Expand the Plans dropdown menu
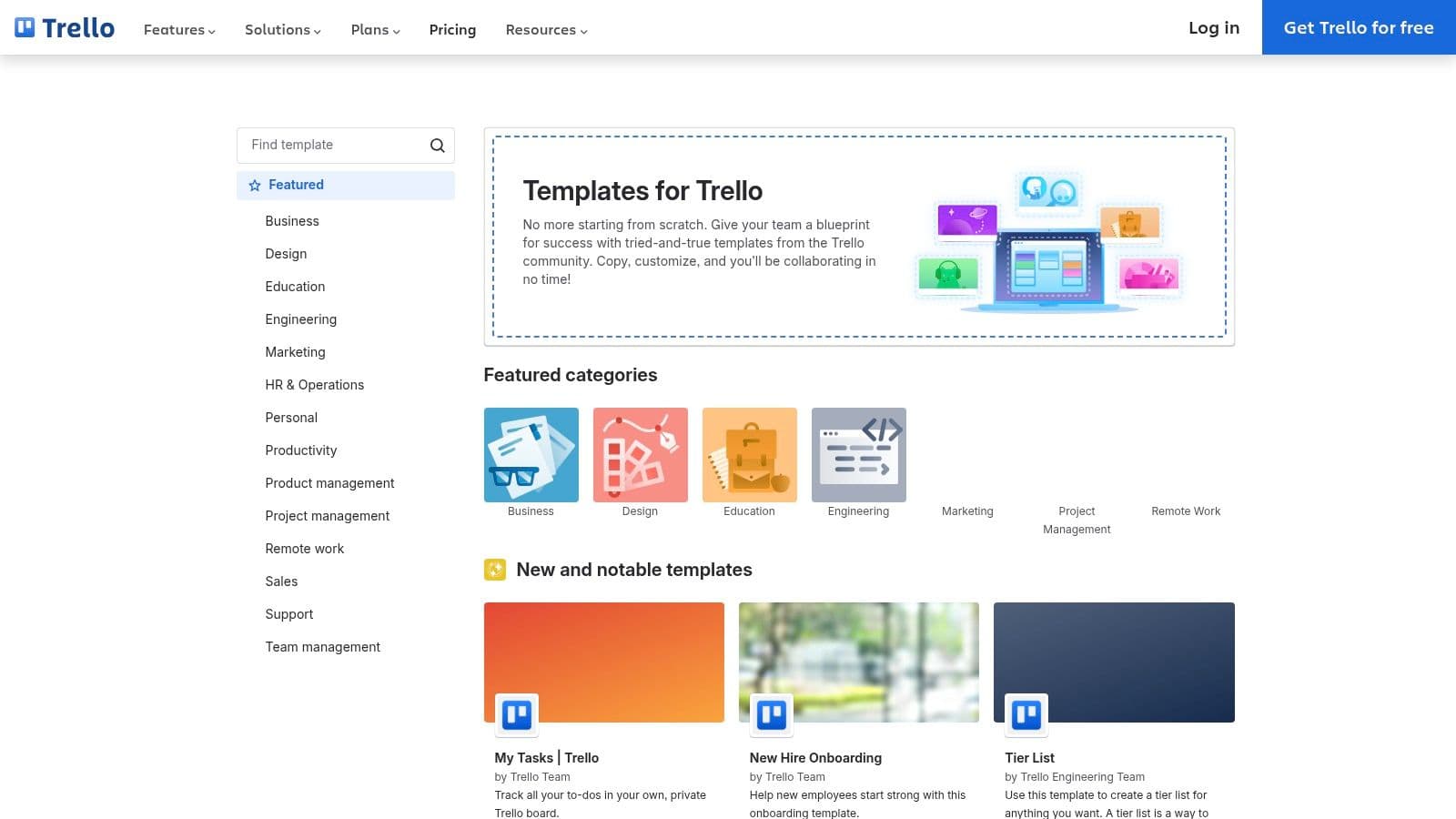This screenshot has height=819, width=1456. [376, 30]
